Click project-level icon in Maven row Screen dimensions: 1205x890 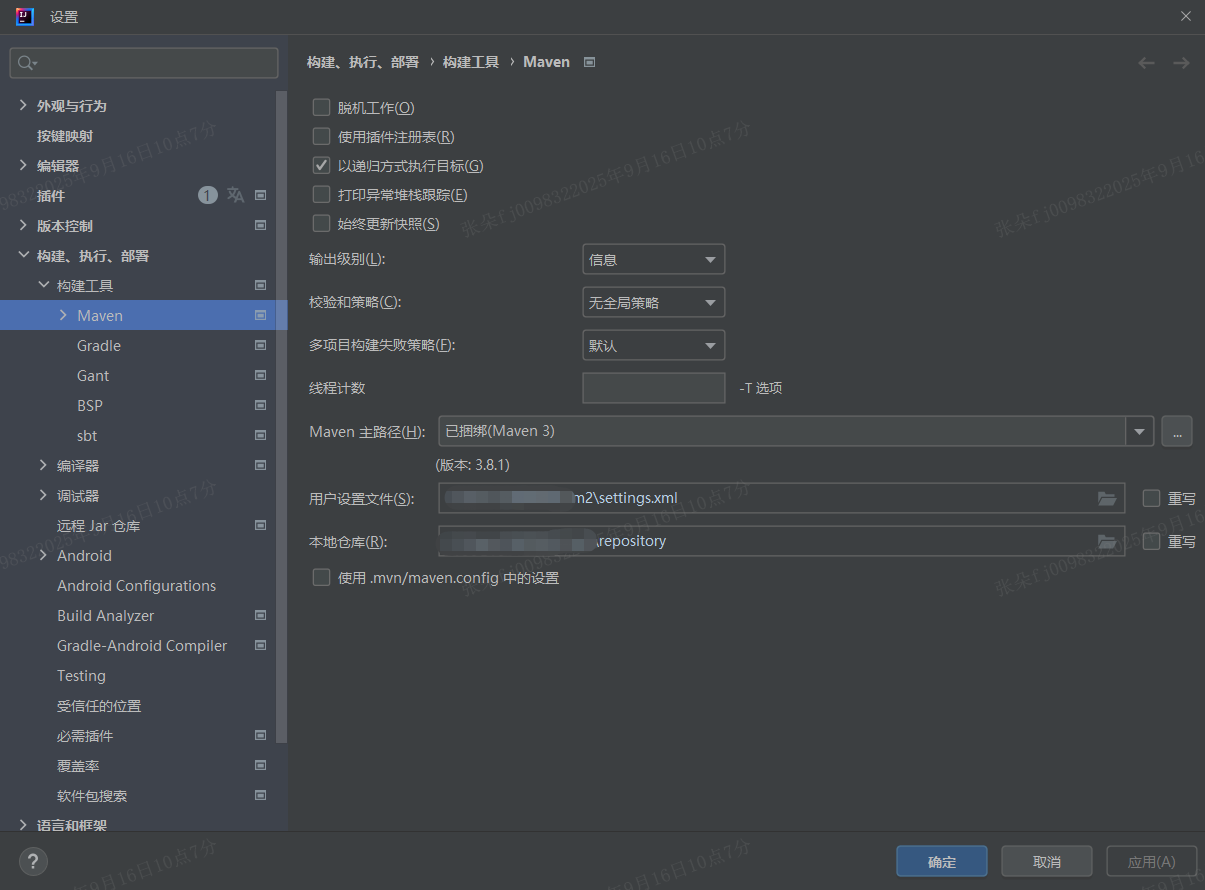pos(260,315)
